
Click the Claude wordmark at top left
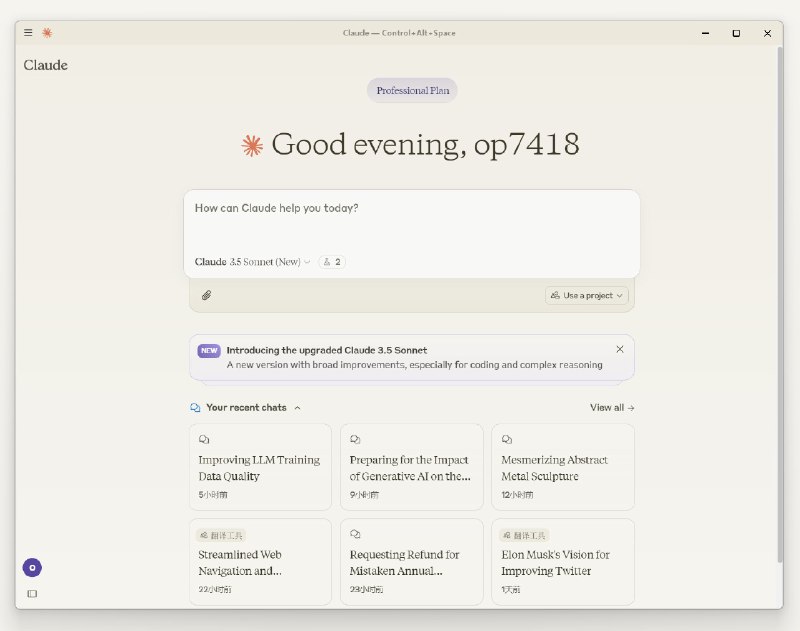click(x=45, y=65)
